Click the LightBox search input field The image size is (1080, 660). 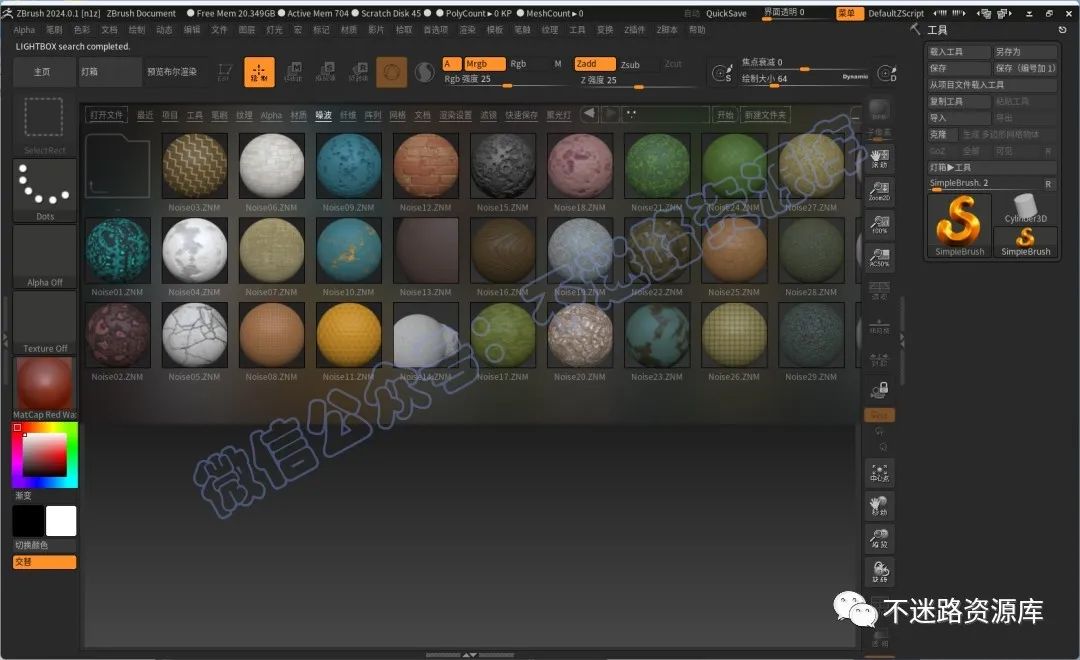(x=666, y=114)
